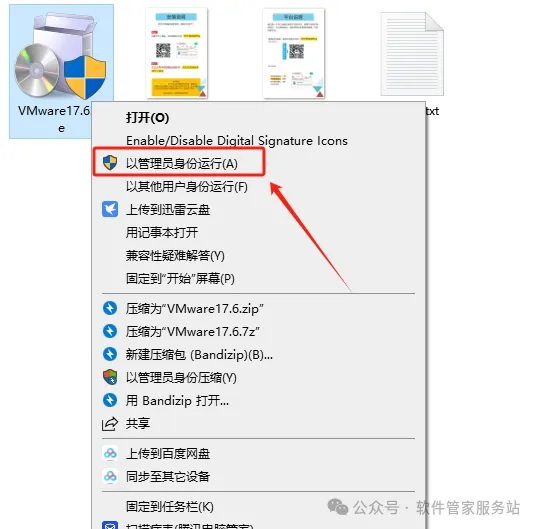The width and height of the screenshot is (537, 529).
Task: Choose 新建压缩包 (Bandizip)(B)... entry
Action: 199,354
